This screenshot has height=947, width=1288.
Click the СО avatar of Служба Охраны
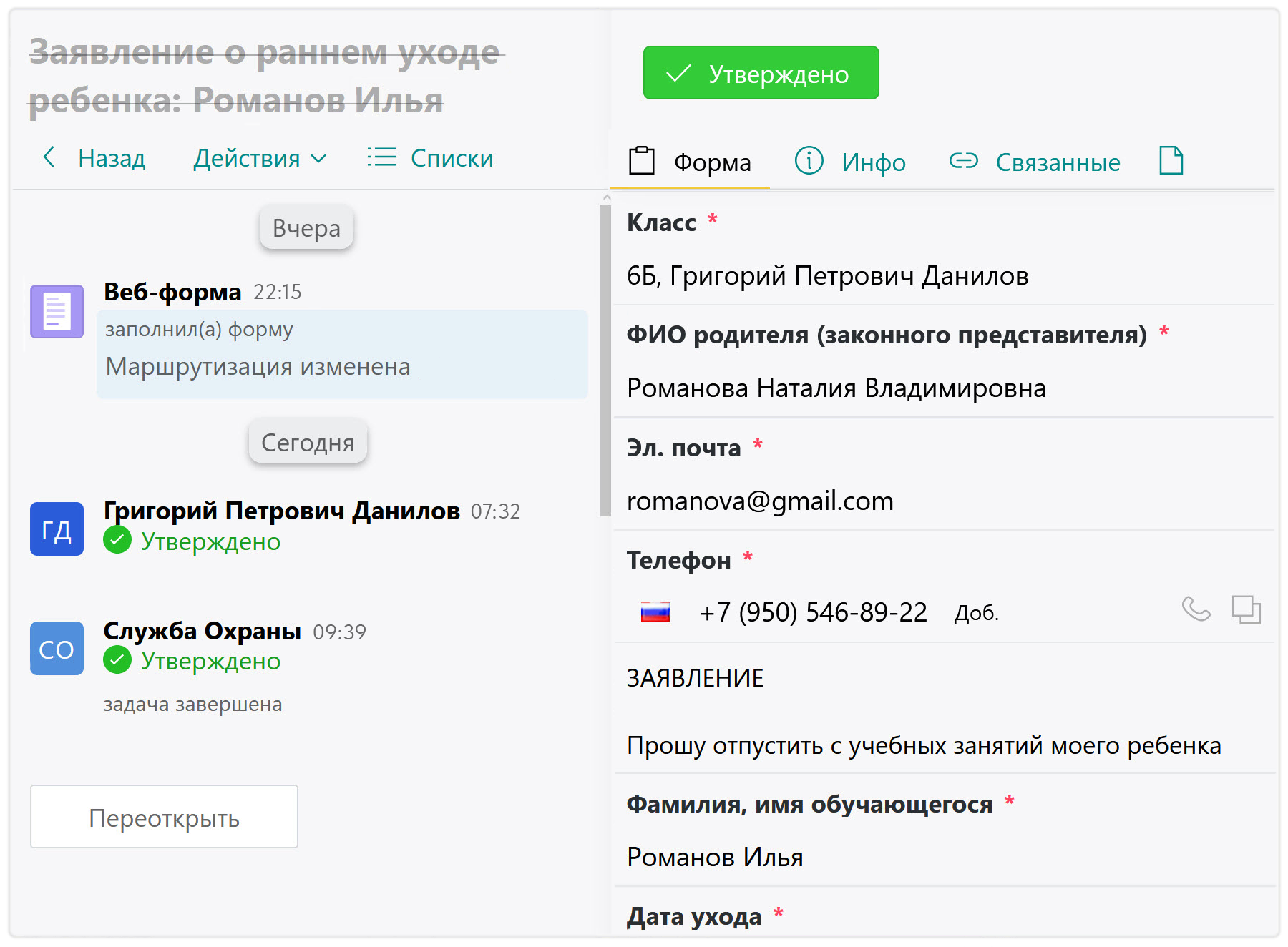point(57,648)
